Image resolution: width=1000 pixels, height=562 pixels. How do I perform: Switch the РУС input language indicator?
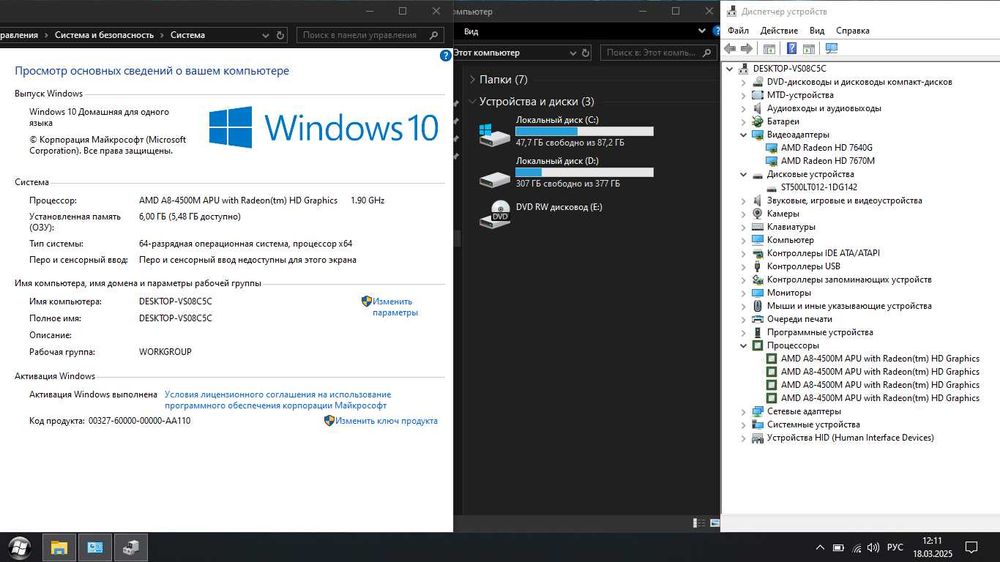(x=895, y=547)
